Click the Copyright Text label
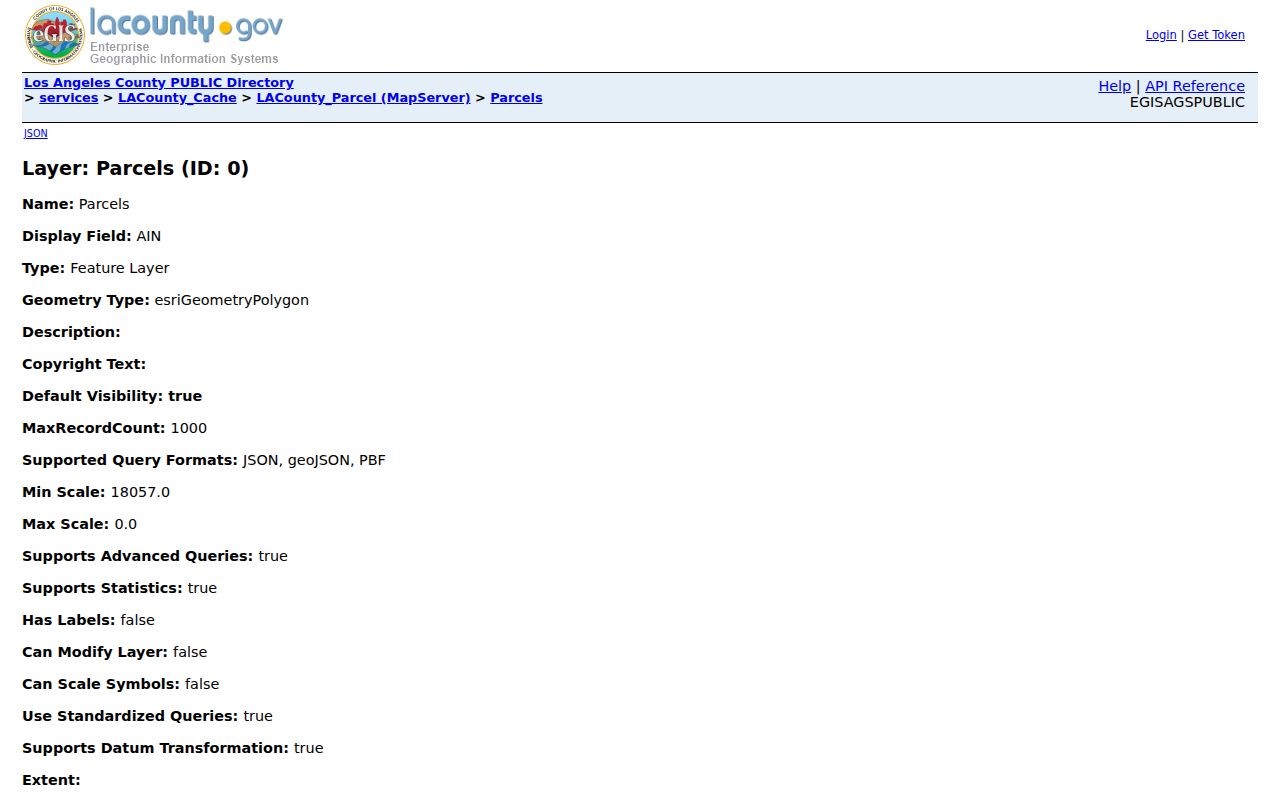Screen dimensions: 1280x800 84,364
